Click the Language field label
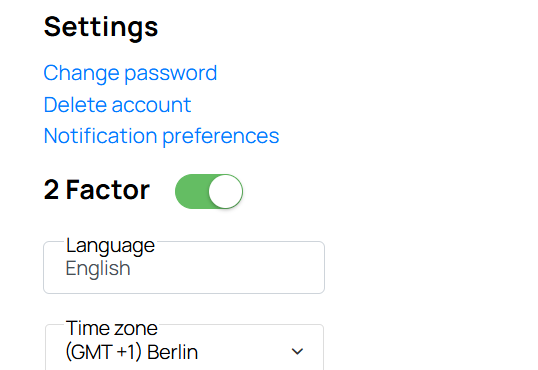538x370 pixels. pyautogui.click(x=110, y=246)
